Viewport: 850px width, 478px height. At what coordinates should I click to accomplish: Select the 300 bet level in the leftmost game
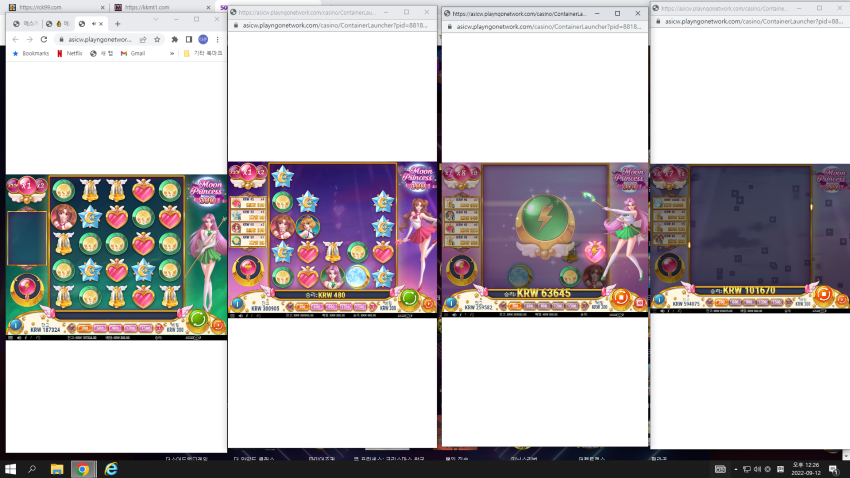click(84, 328)
